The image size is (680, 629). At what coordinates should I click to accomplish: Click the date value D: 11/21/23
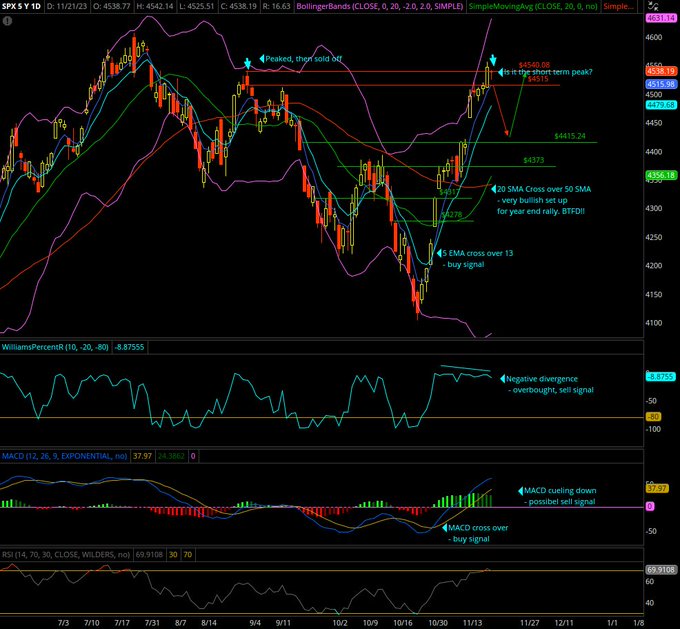tap(67, 7)
